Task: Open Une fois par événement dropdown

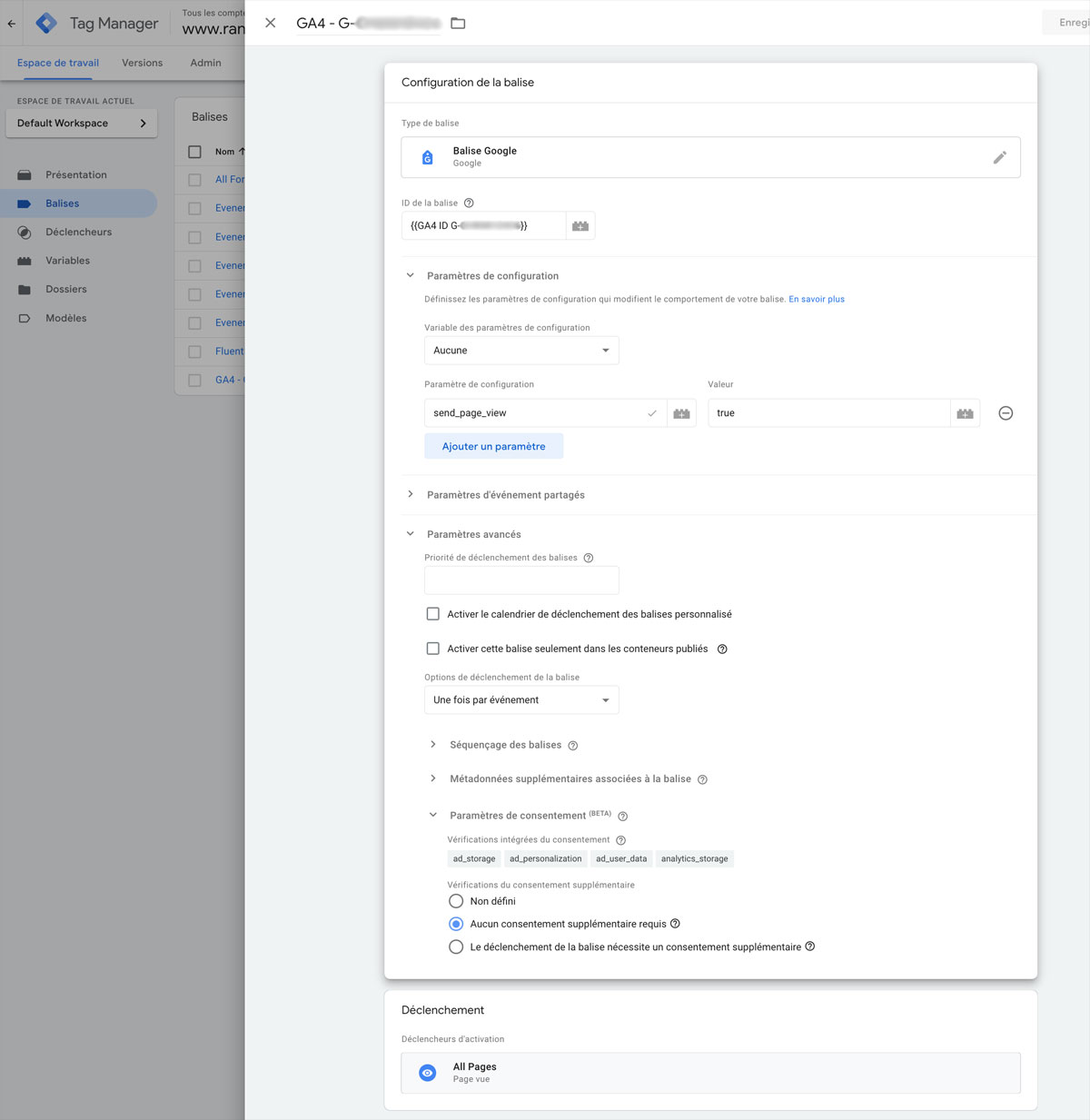Action: (521, 700)
